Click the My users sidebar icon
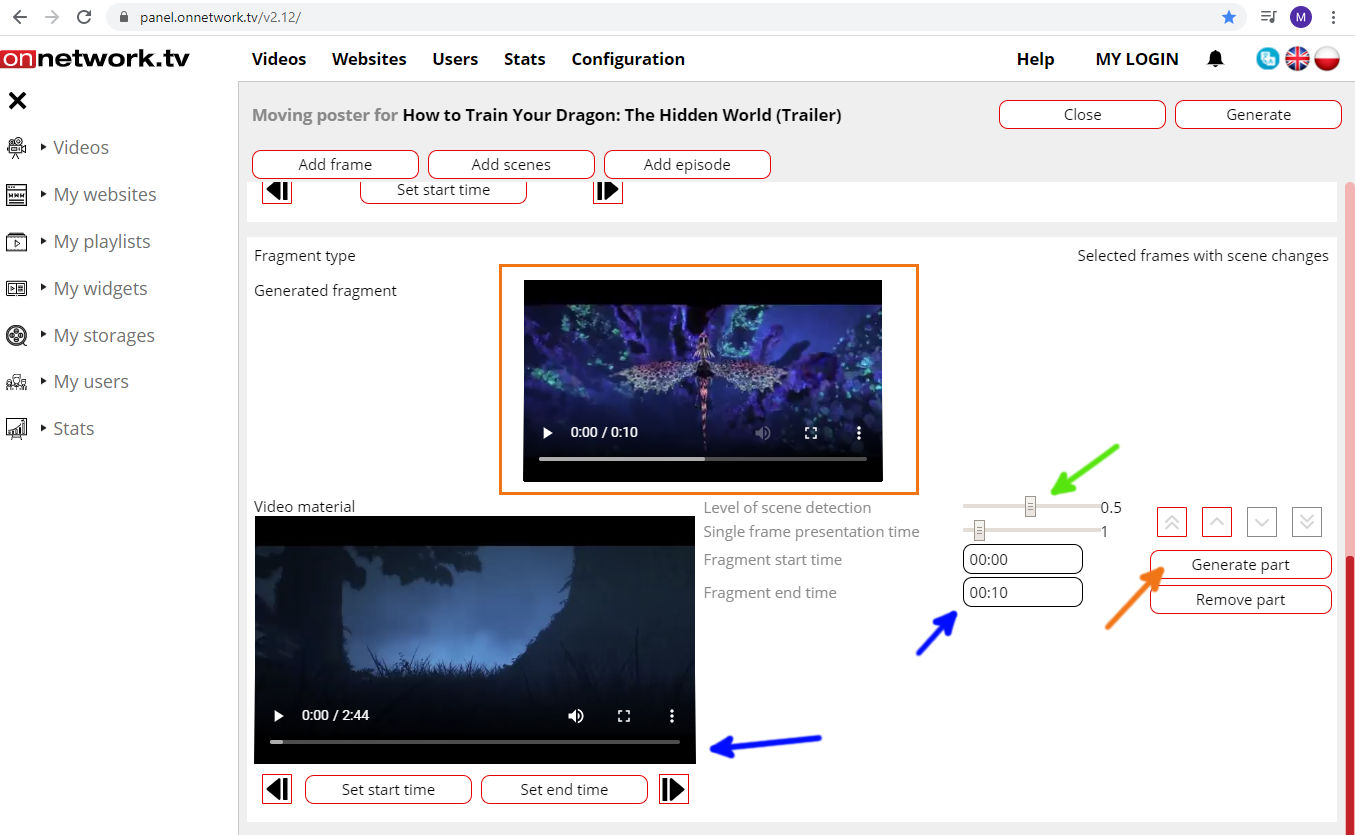1355x835 pixels. coord(16,382)
